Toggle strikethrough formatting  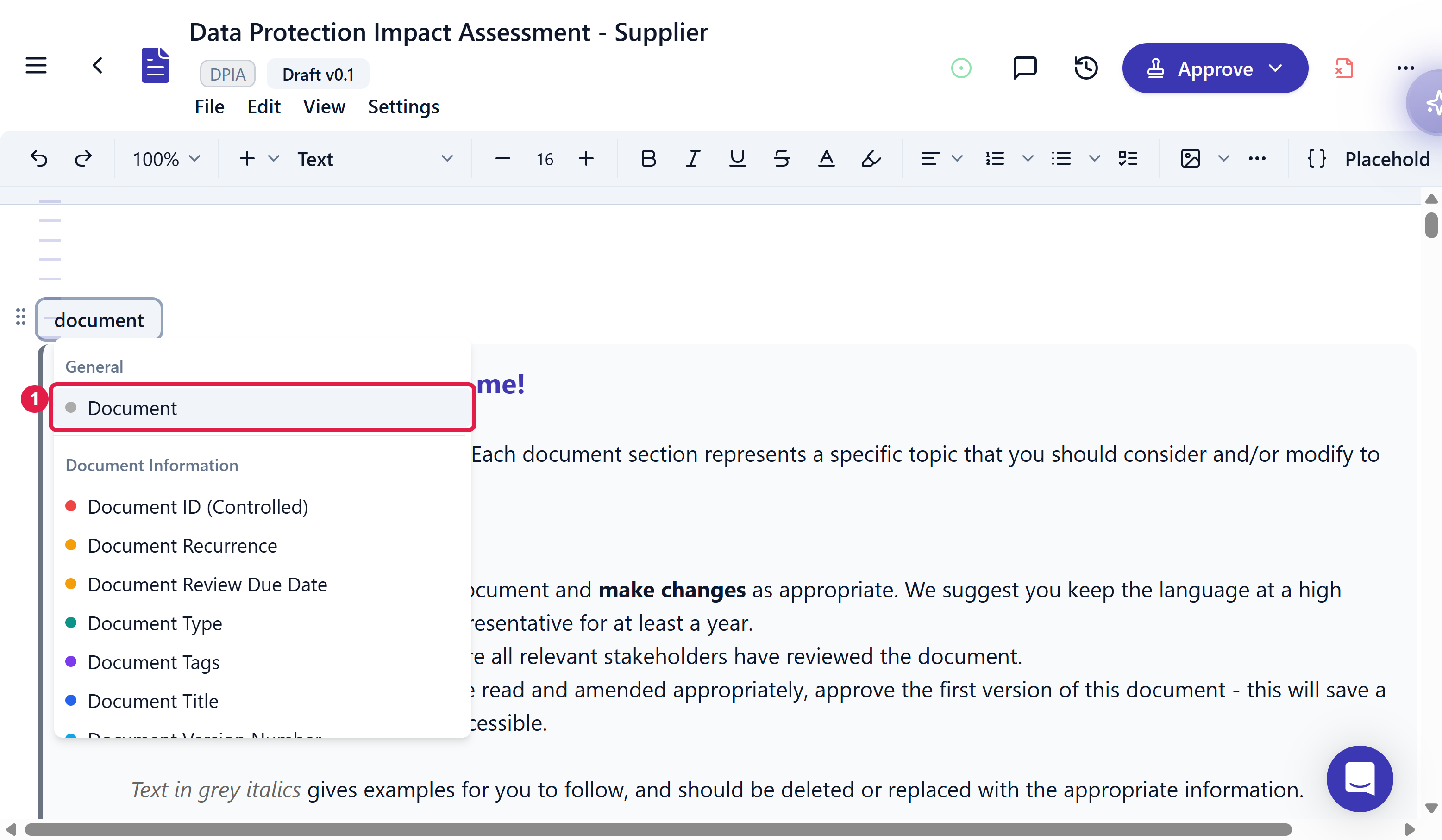tap(782, 158)
